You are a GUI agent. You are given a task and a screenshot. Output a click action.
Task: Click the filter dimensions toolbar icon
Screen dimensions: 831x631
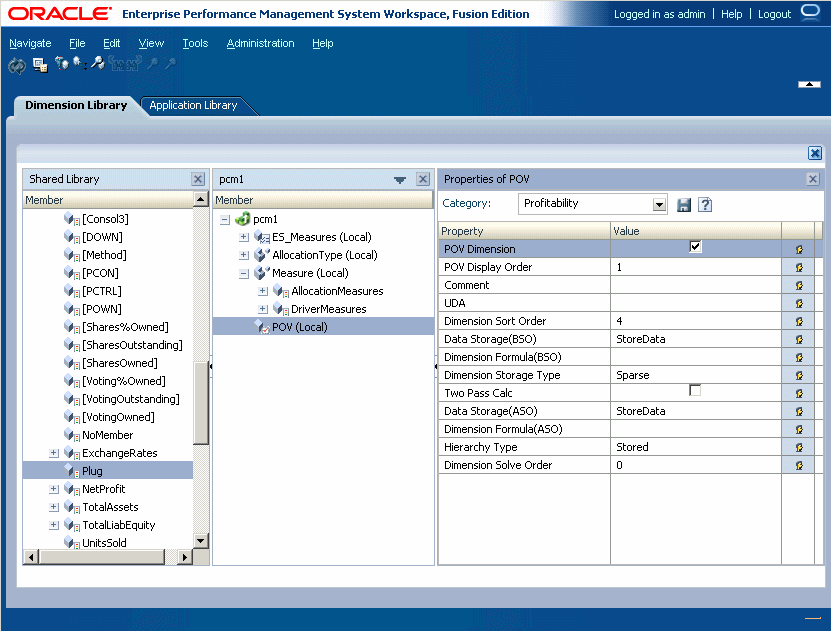(x=62, y=64)
